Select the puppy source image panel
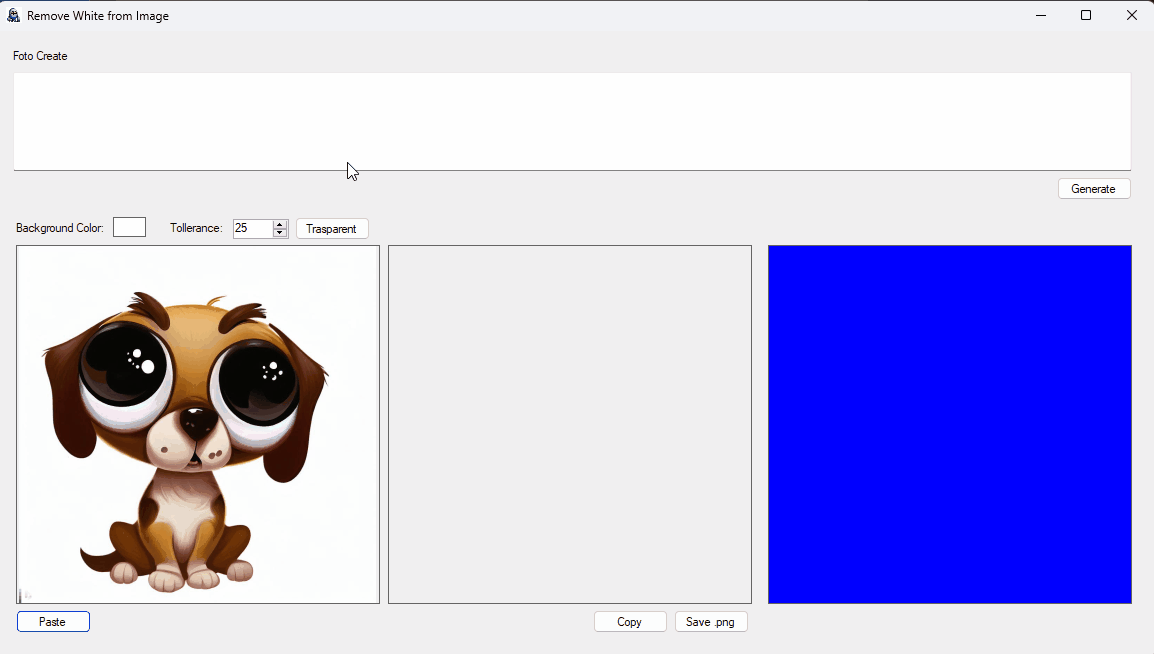Image resolution: width=1154 pixels, height=654 pixels. pyautogui.click(x=198, y=424)
